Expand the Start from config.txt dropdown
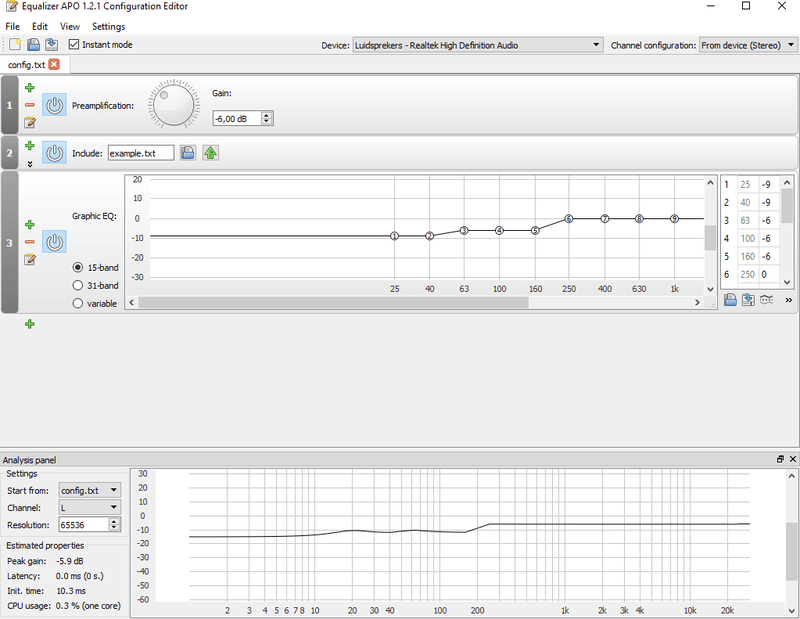Viewport: 800px width, 619px height. (89, 490)
